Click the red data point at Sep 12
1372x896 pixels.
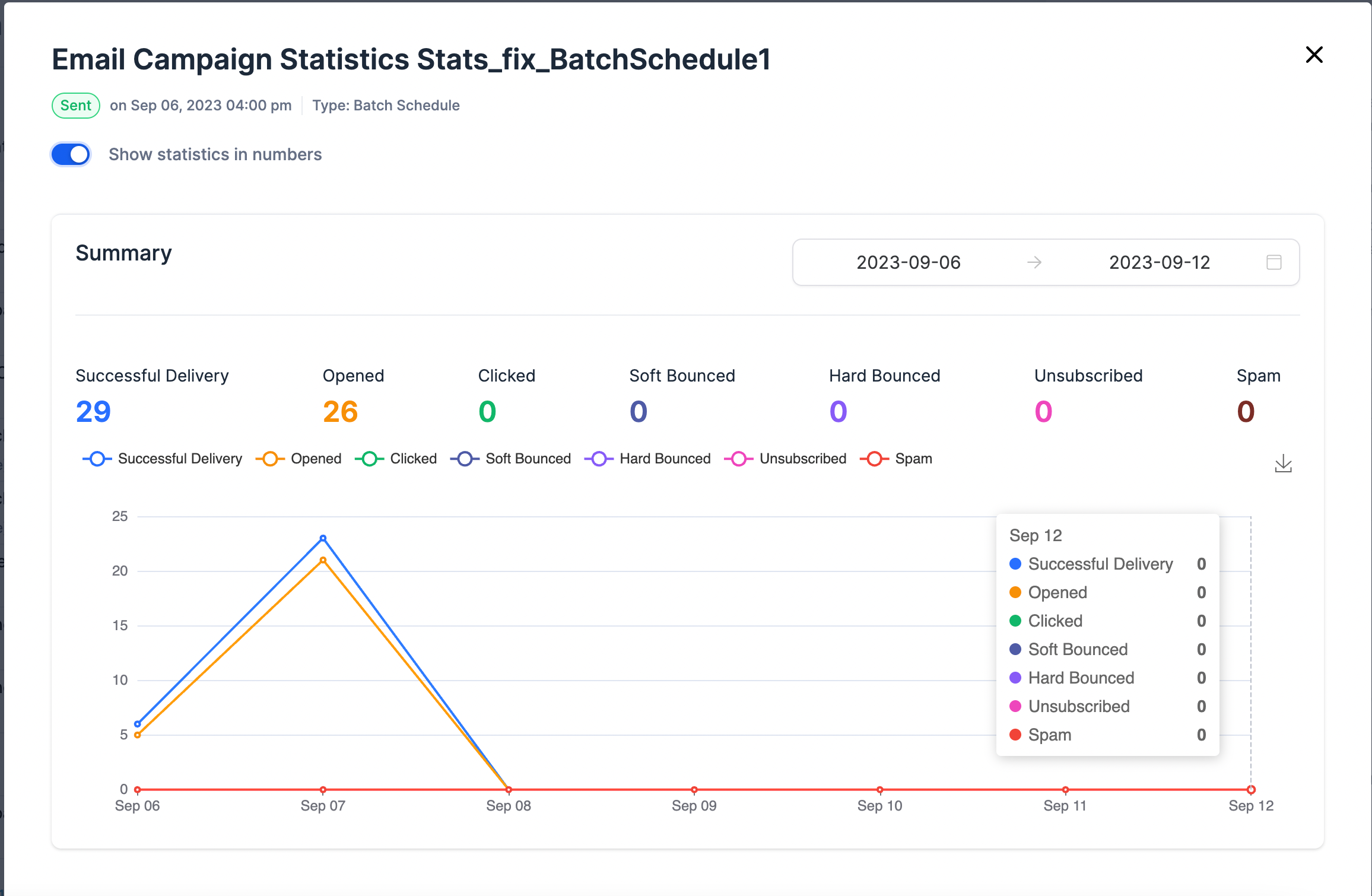click(1251, 790)
